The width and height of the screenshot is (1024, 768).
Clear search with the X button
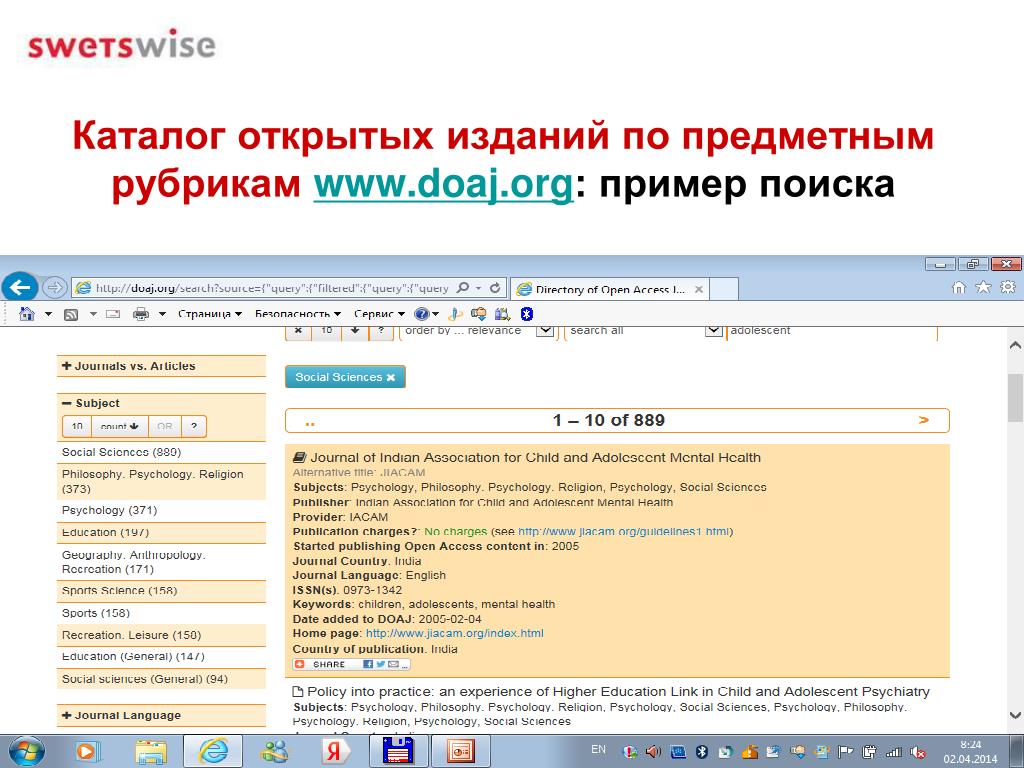pyautogui.click(x=298, y=331)
